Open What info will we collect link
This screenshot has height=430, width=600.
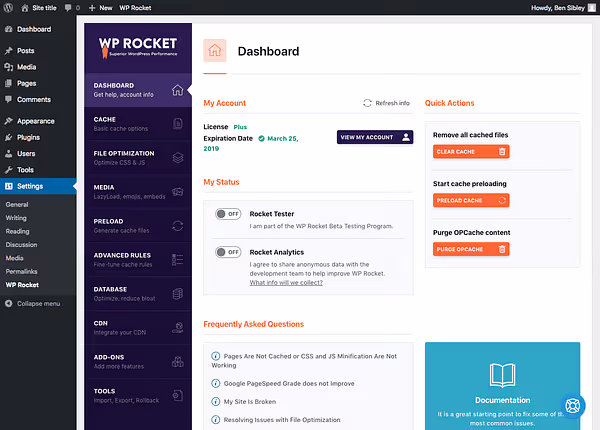click(286, 283)
